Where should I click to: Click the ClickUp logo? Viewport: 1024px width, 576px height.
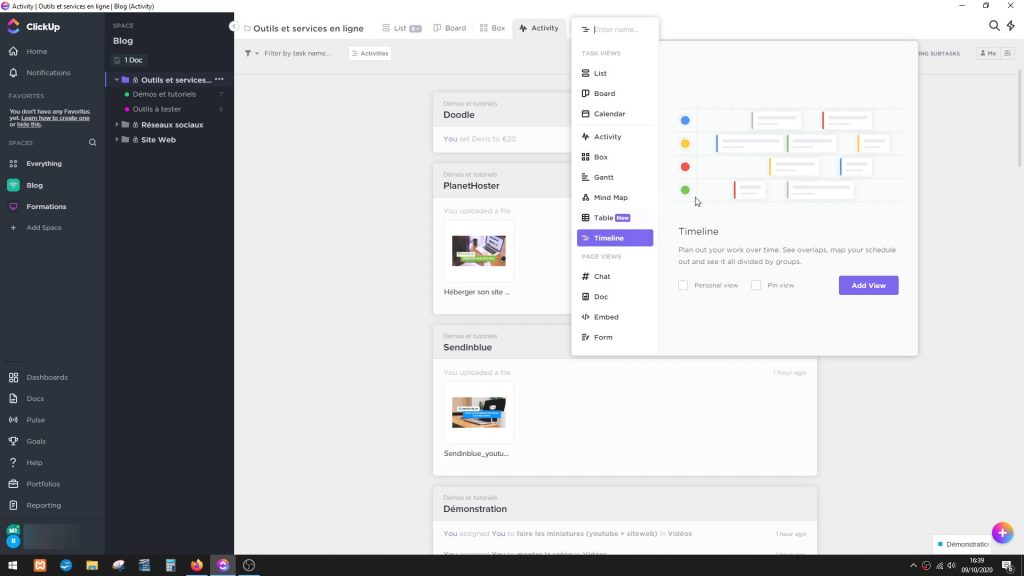click(33, 27)
